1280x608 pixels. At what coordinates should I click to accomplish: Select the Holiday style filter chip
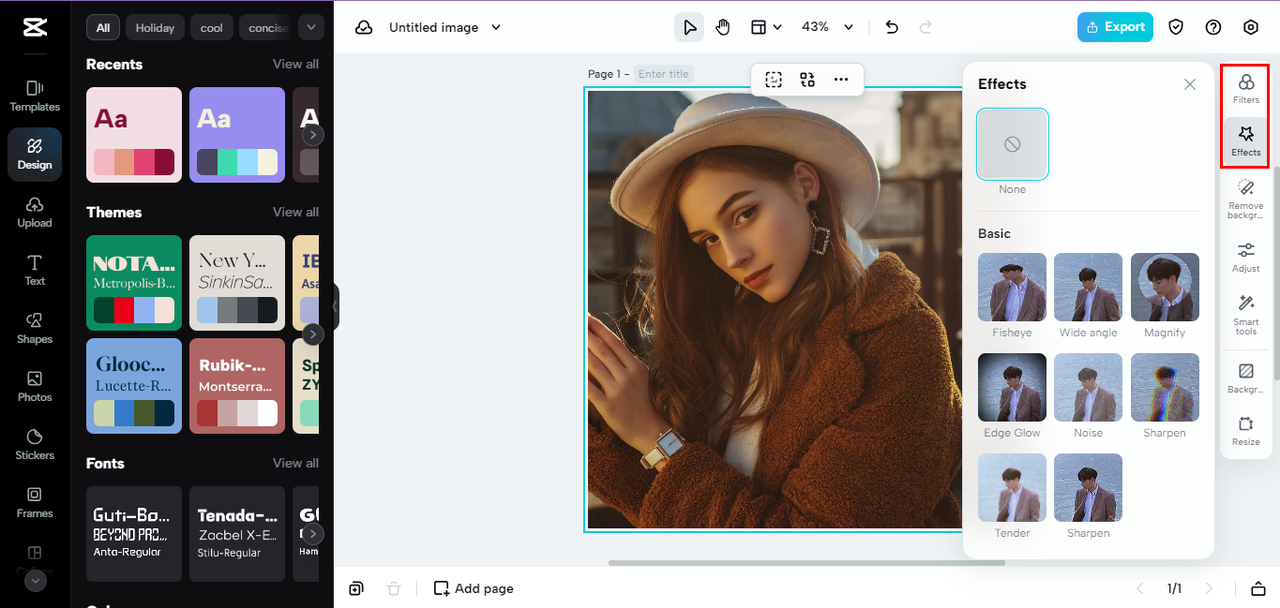point(155,28)
